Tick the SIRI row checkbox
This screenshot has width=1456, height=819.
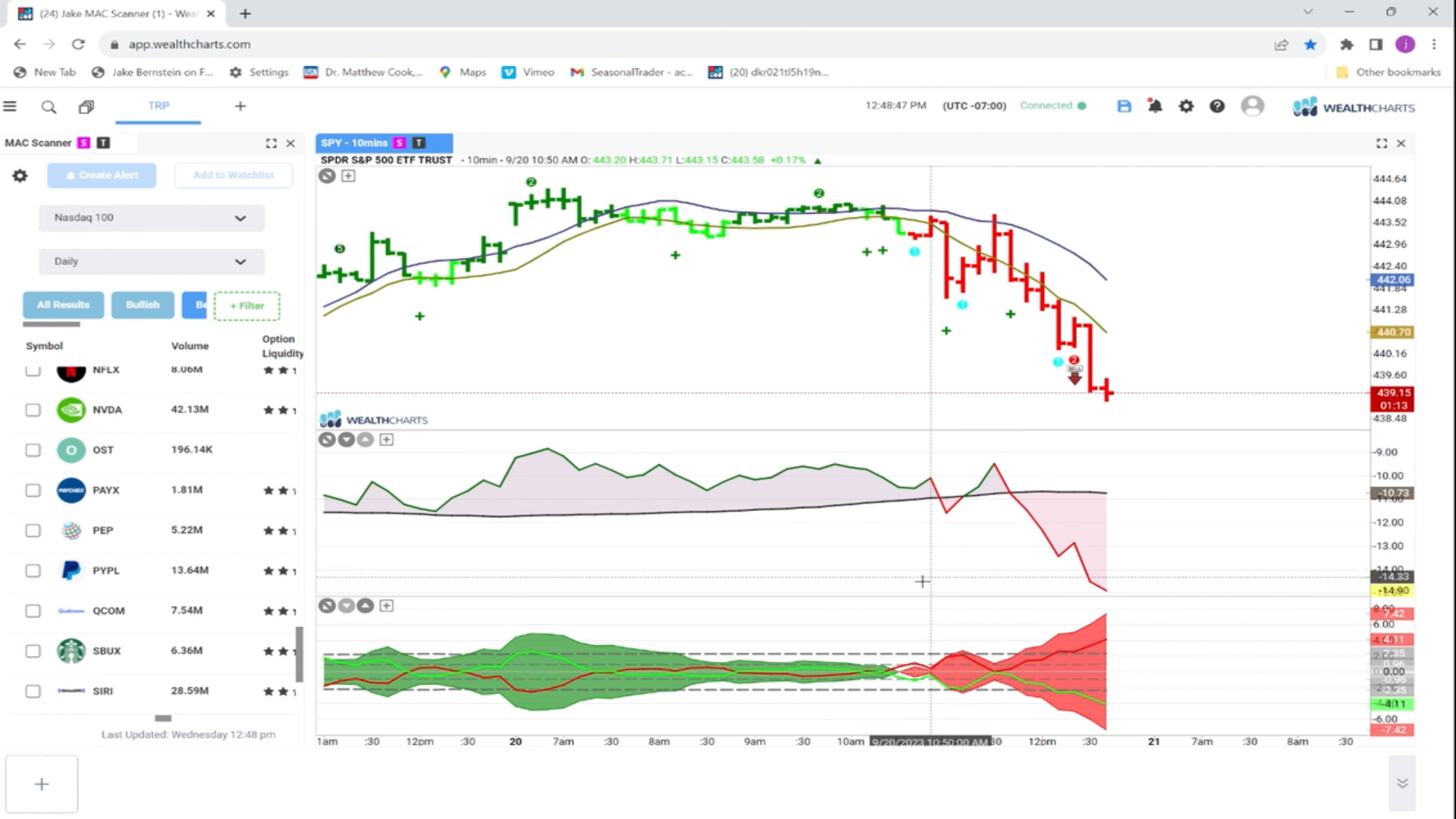pos(33,692)
